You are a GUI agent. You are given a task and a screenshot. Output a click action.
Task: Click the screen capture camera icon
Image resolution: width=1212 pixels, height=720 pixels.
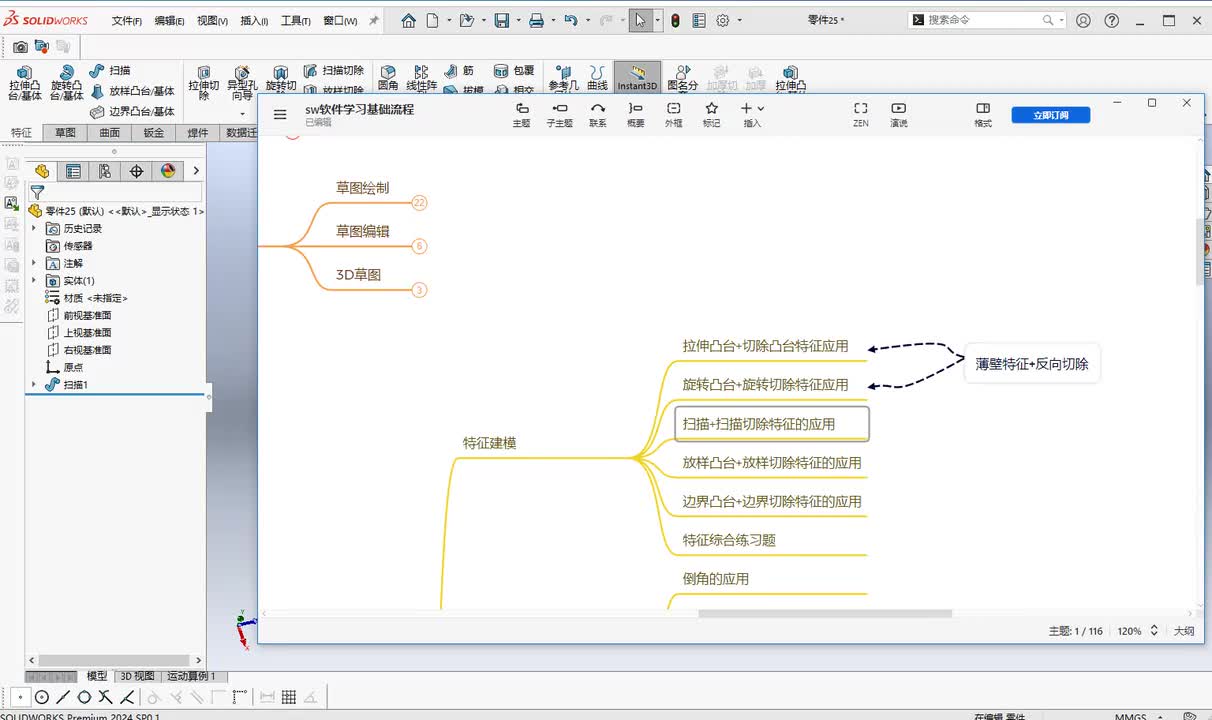tap(20, 46)
